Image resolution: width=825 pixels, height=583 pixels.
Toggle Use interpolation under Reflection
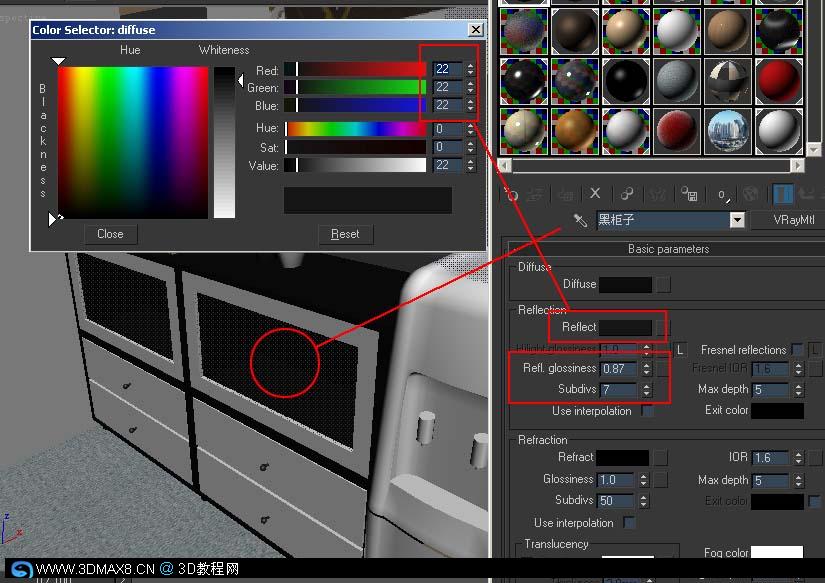(648, 411)
